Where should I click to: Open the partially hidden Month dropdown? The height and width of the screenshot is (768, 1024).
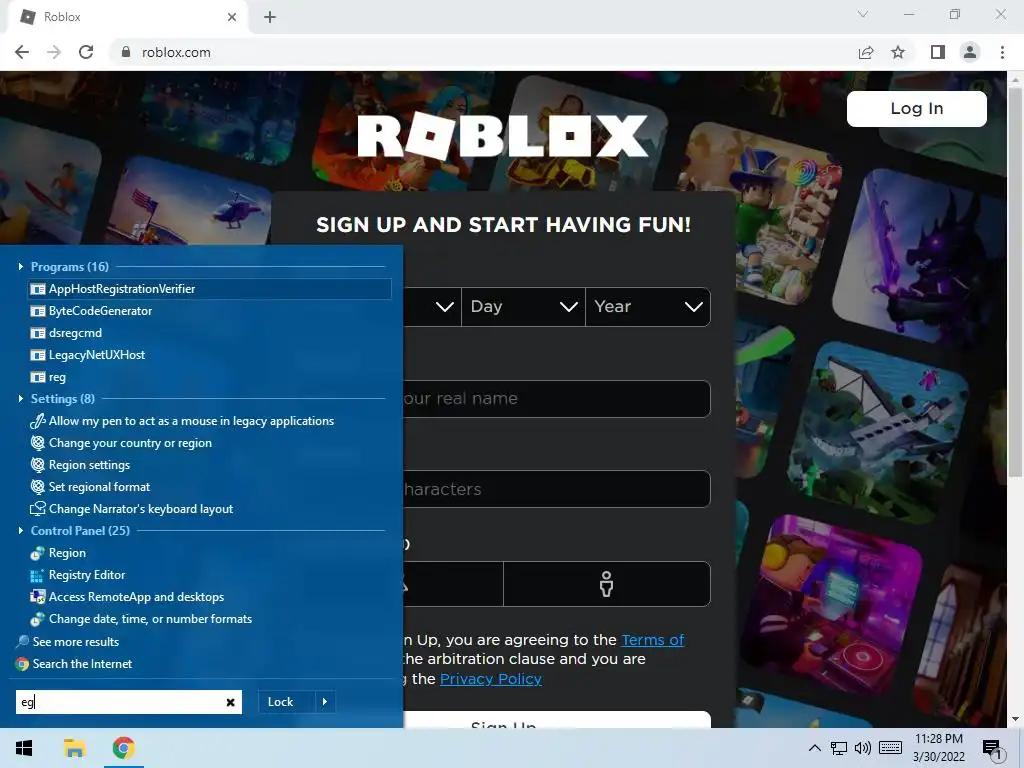click(432, 306)
